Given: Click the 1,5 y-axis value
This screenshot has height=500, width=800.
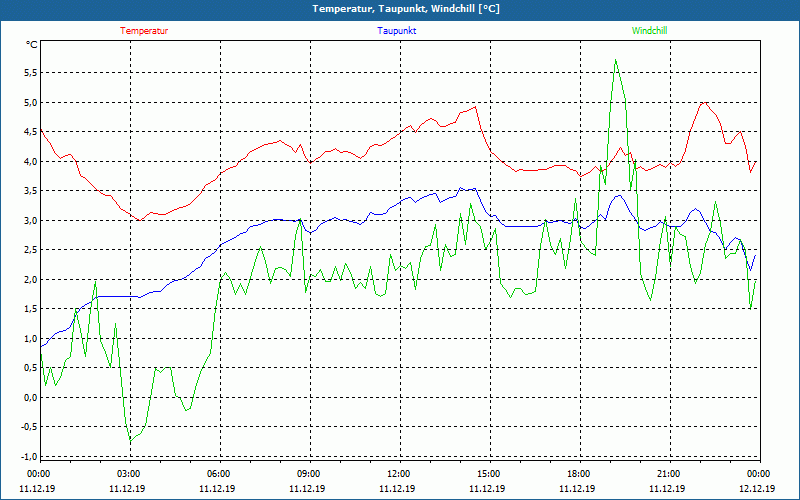Looking at the screenshot, I should pos(31,309).
